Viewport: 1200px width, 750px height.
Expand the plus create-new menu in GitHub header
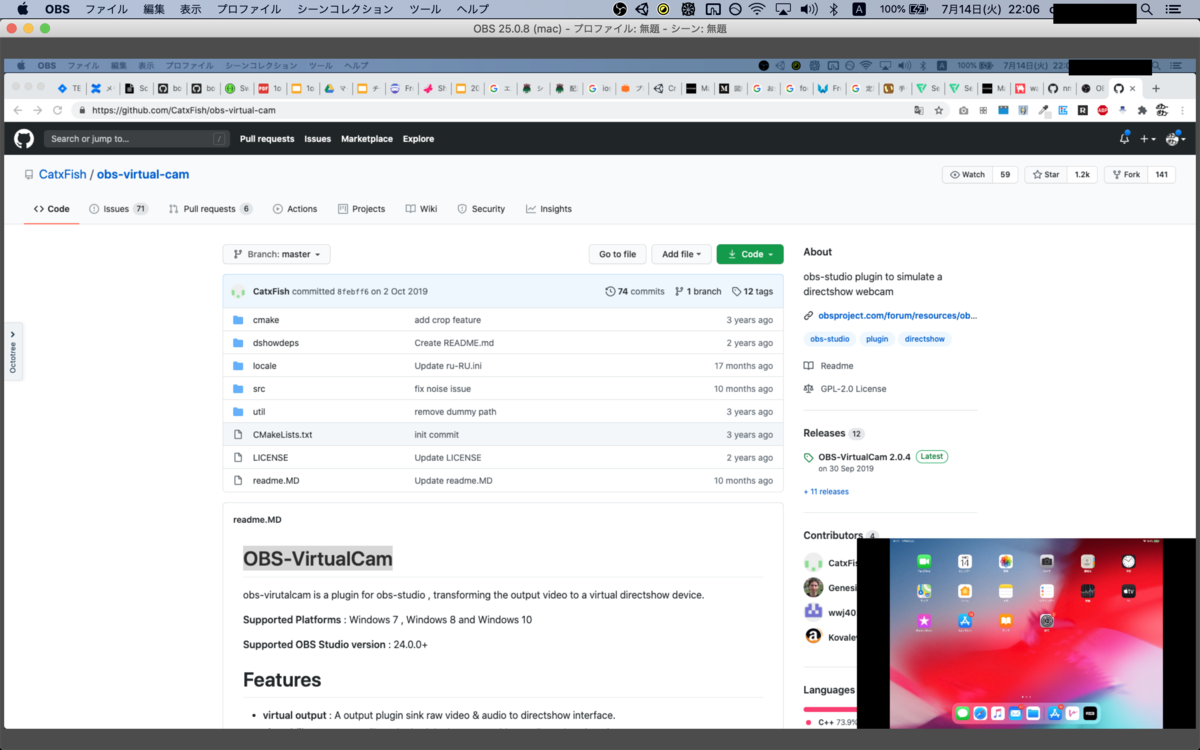pos(1148,139)
